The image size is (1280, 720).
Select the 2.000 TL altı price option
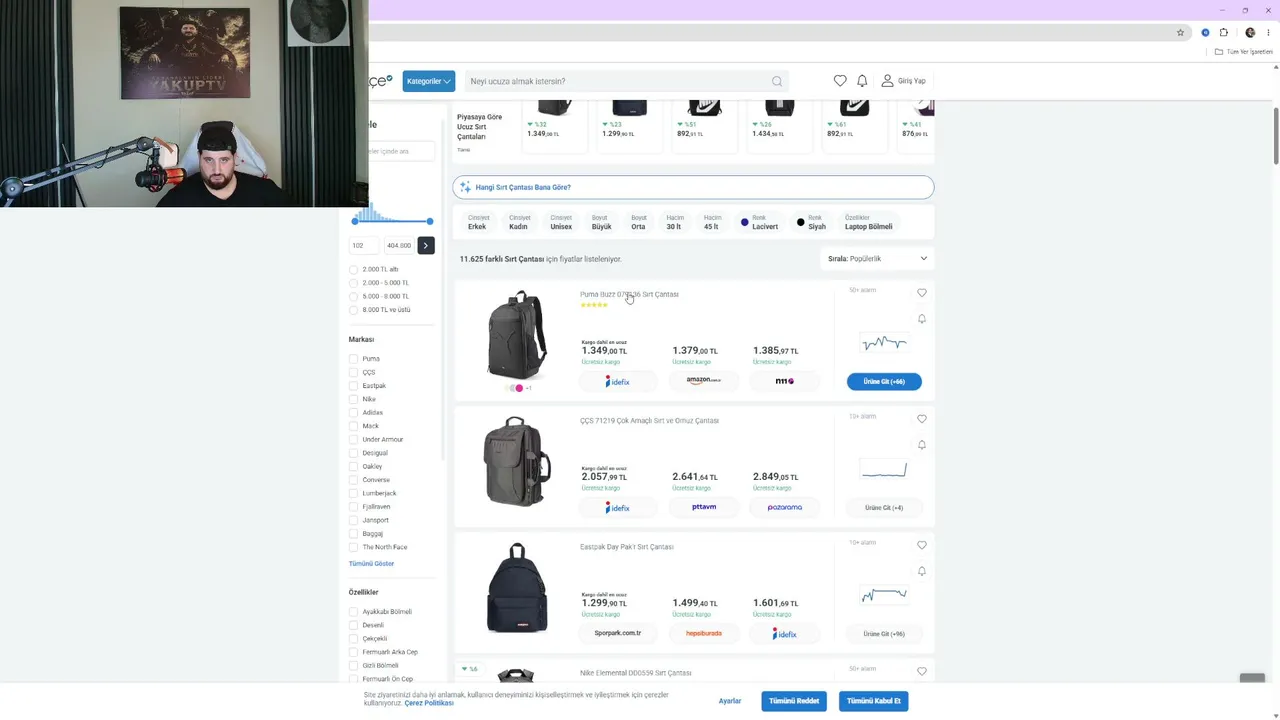(x=353, y=270)
